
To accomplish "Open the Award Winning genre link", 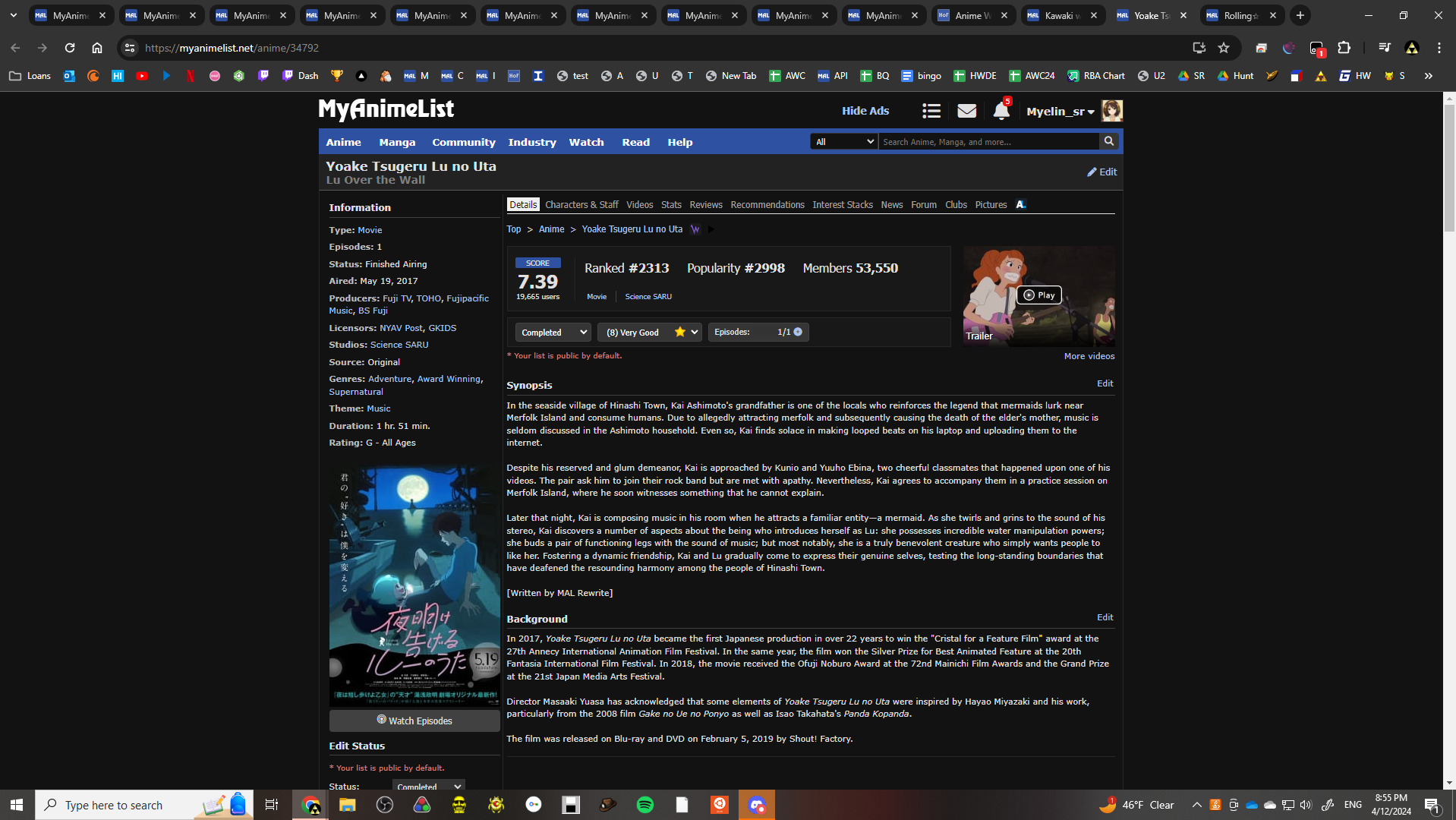I will coord(449,379).
